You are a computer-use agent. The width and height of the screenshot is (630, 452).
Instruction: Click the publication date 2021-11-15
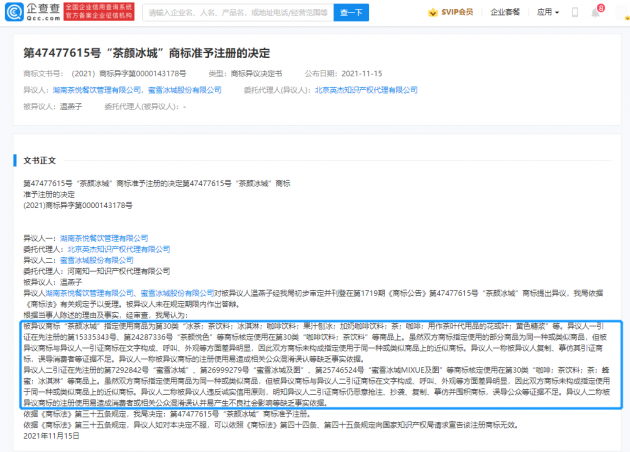362,74
